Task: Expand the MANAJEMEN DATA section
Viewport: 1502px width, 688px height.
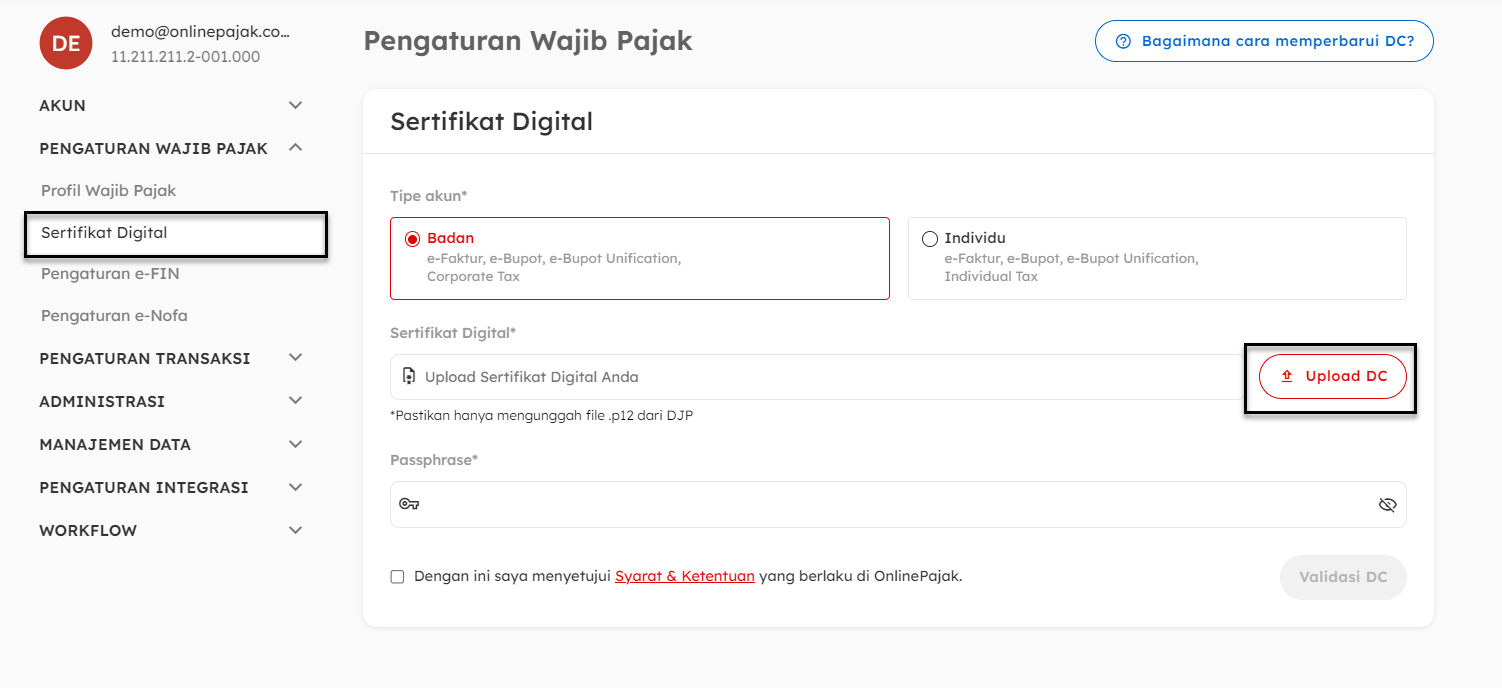Action: click(295, 444)
